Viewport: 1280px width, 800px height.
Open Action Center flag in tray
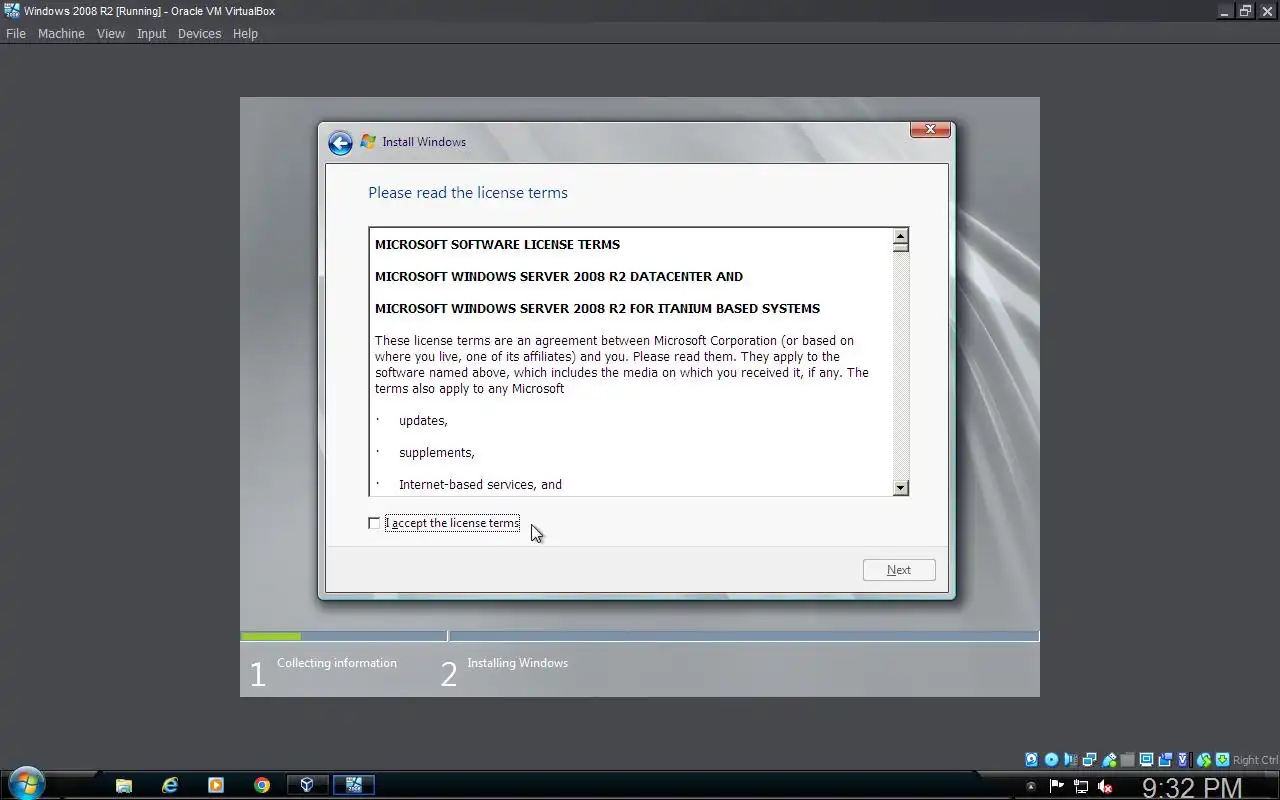tap(1056, 786)
